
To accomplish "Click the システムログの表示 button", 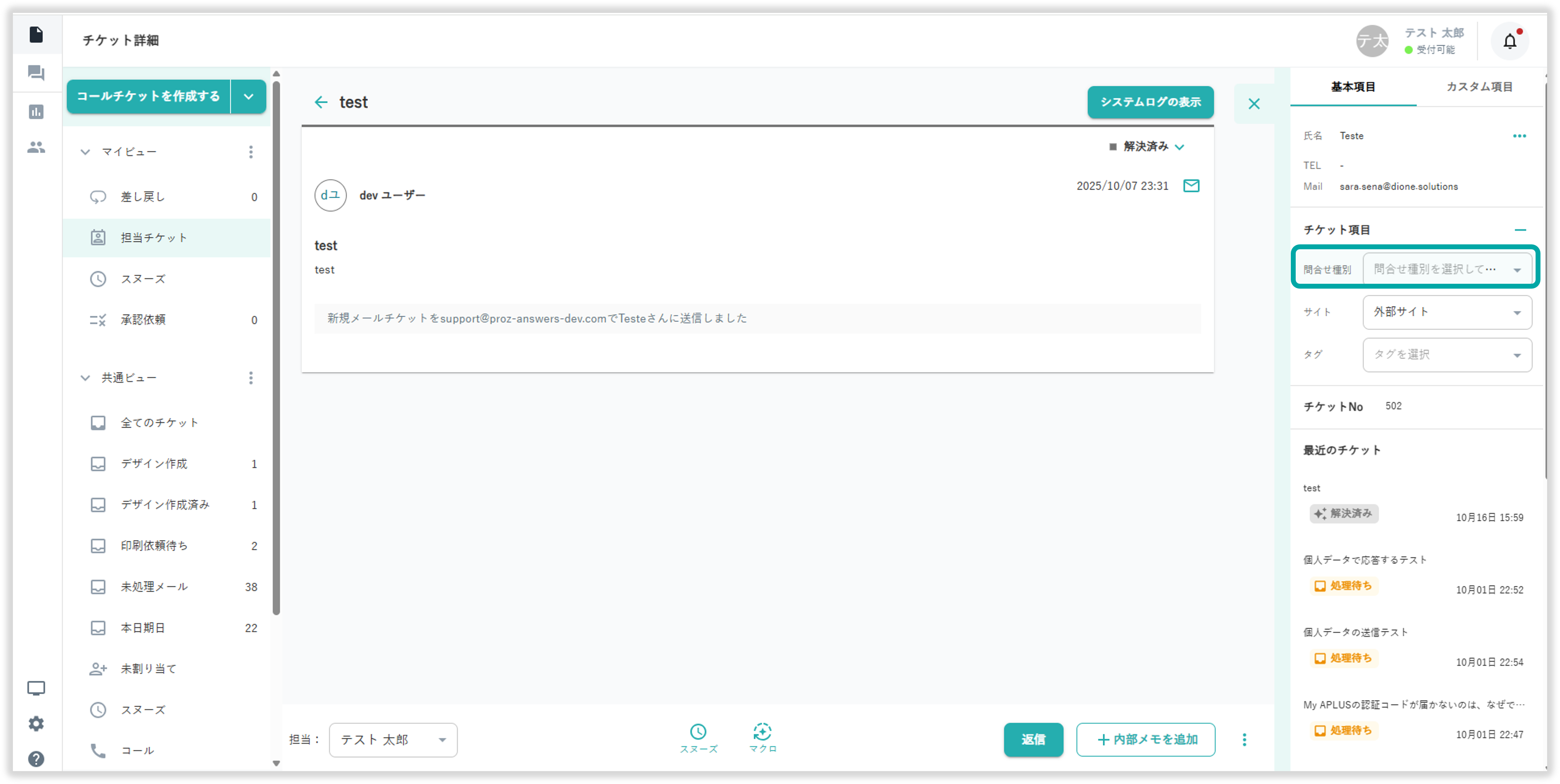I will click(x=1150, y=102).
